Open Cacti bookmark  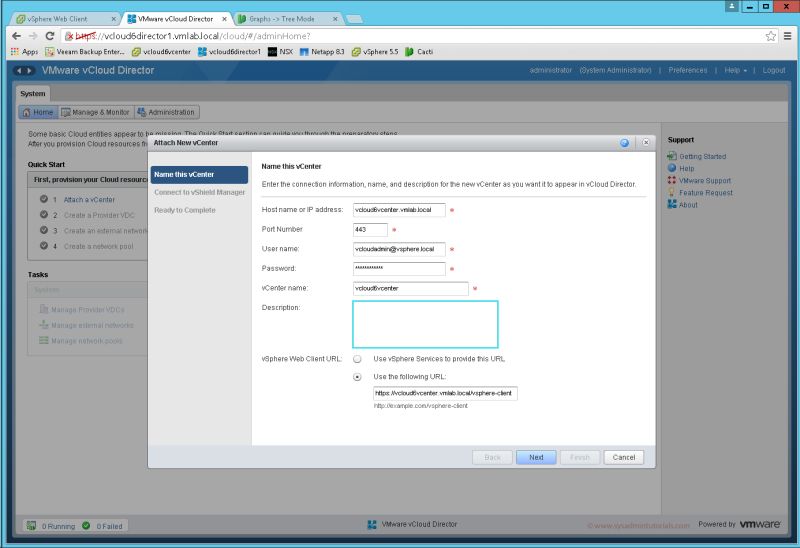point(419,52)
